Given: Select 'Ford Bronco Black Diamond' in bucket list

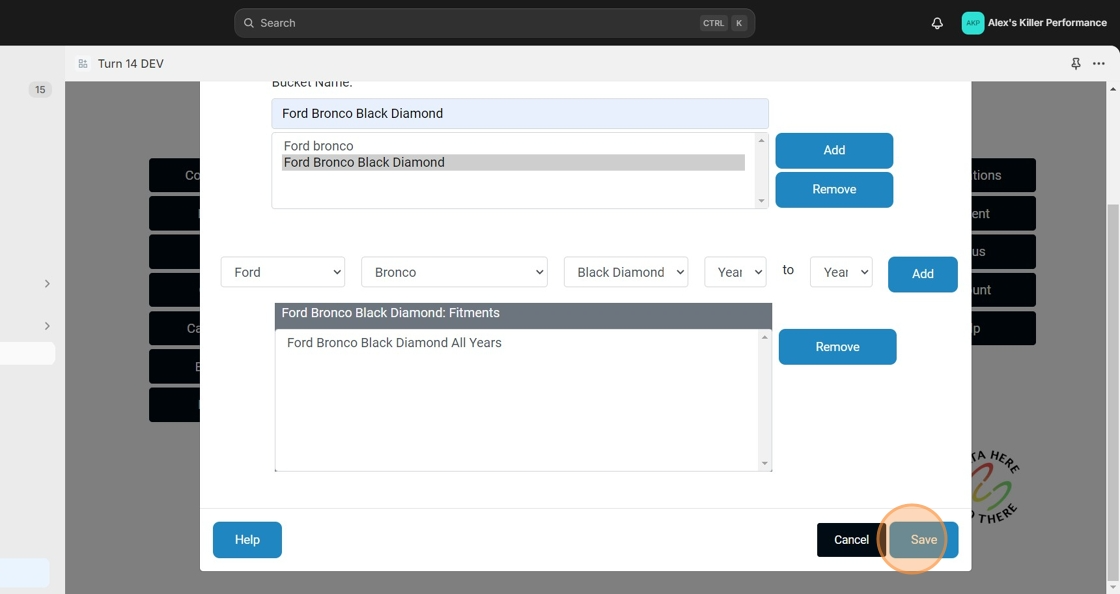Looking at the screenshot, I should [x=513, y=162].
